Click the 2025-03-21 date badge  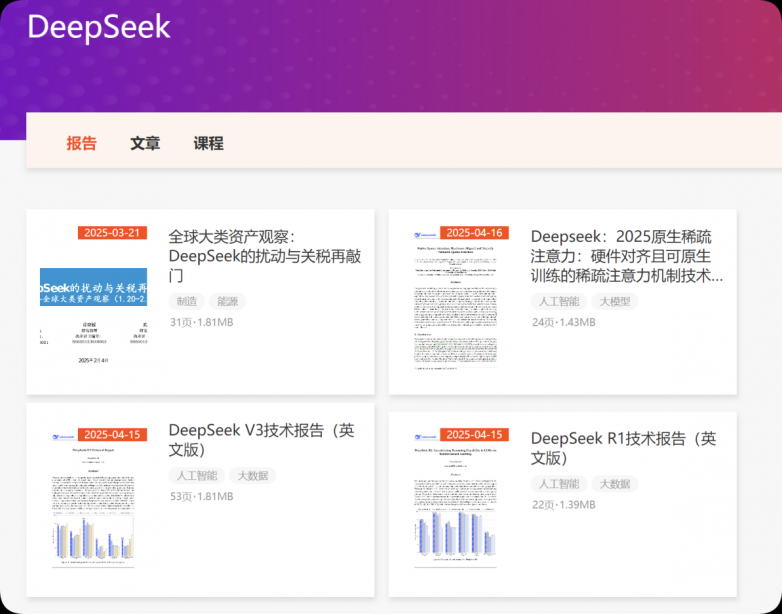(112, 233)
